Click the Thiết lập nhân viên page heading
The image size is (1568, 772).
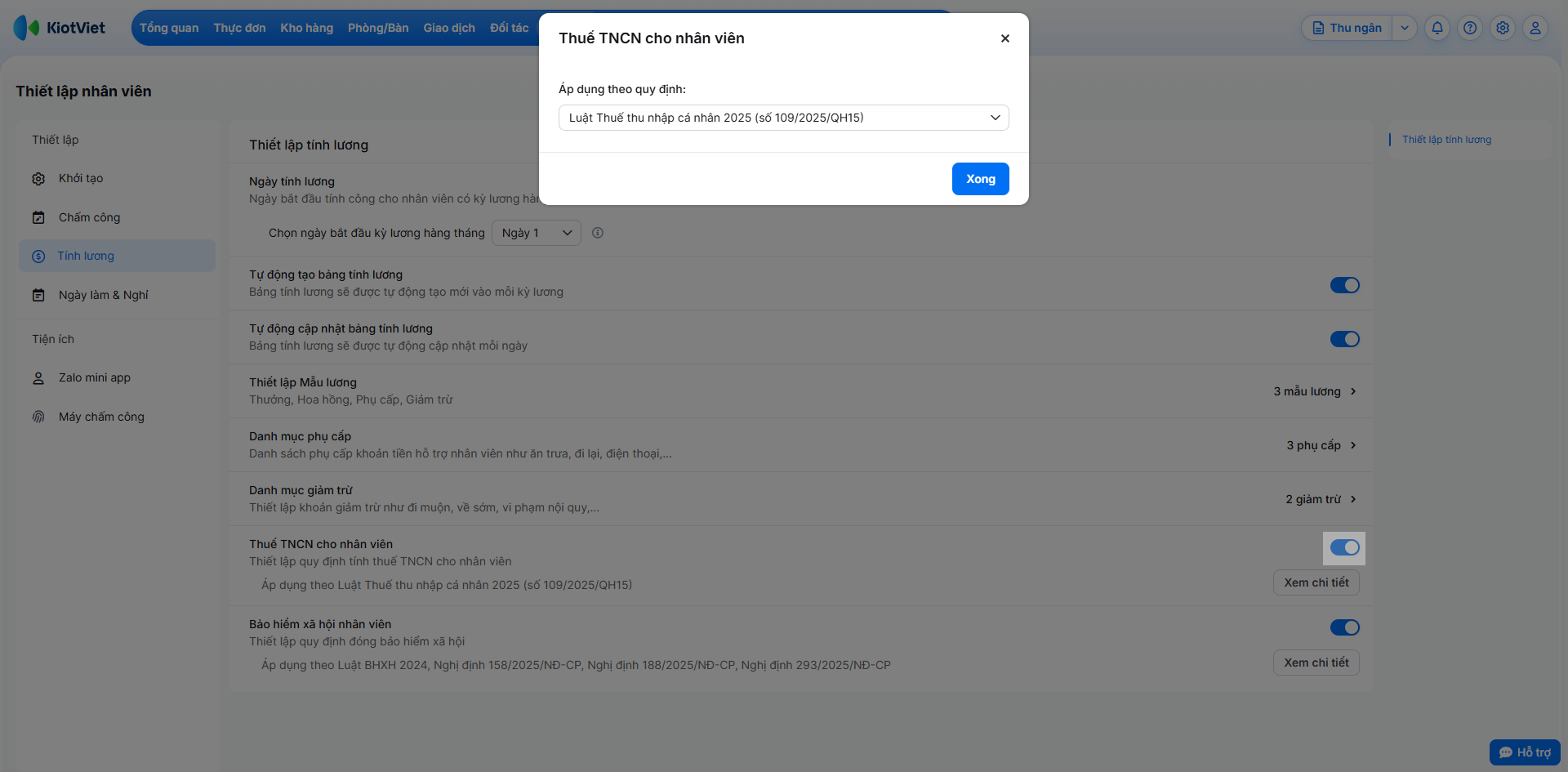pyautogui.click(x=83, y=91)
